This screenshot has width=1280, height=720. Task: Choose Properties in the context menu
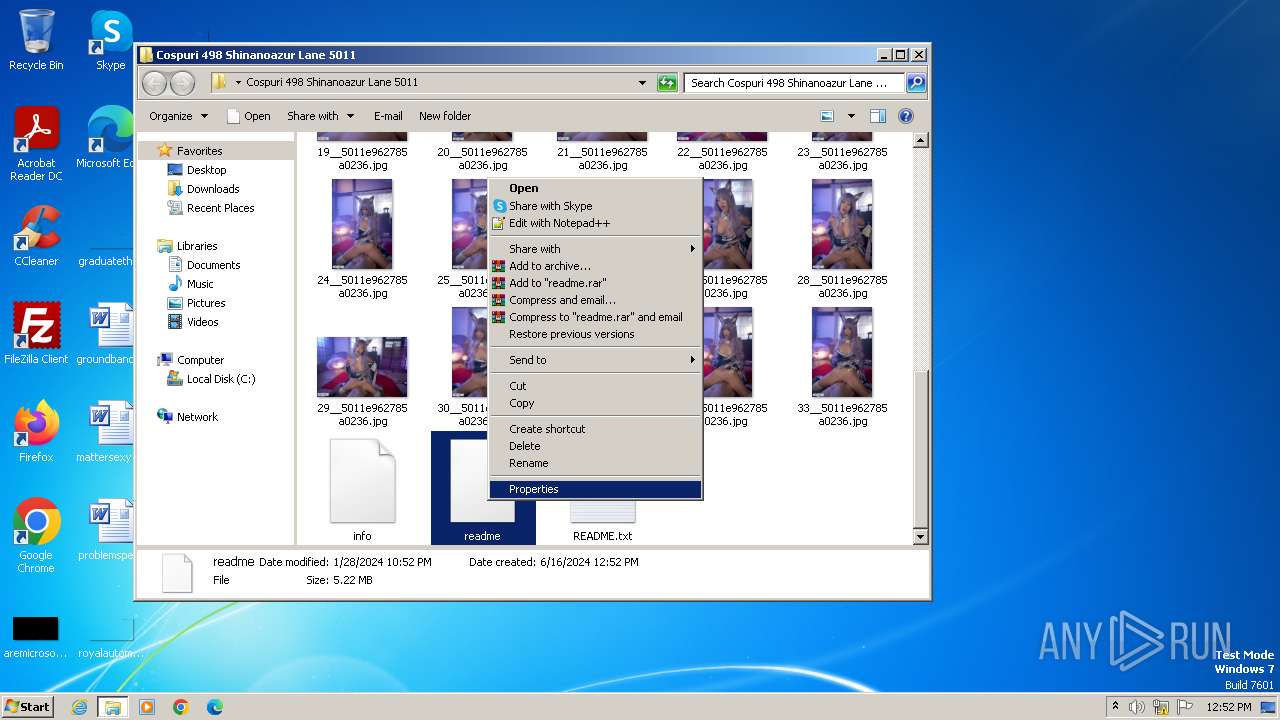596,489
